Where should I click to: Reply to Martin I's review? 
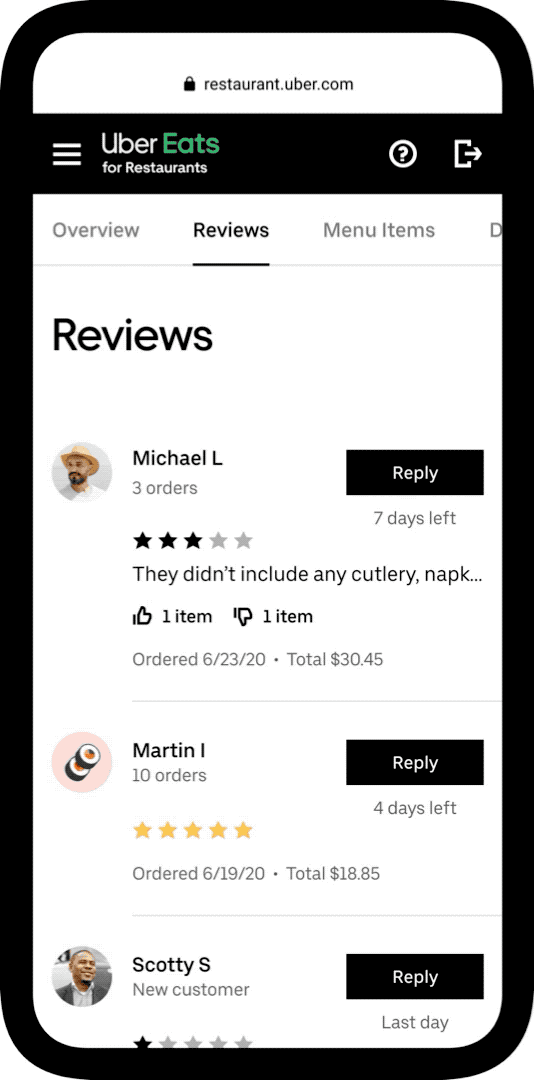tap(415, 762)
